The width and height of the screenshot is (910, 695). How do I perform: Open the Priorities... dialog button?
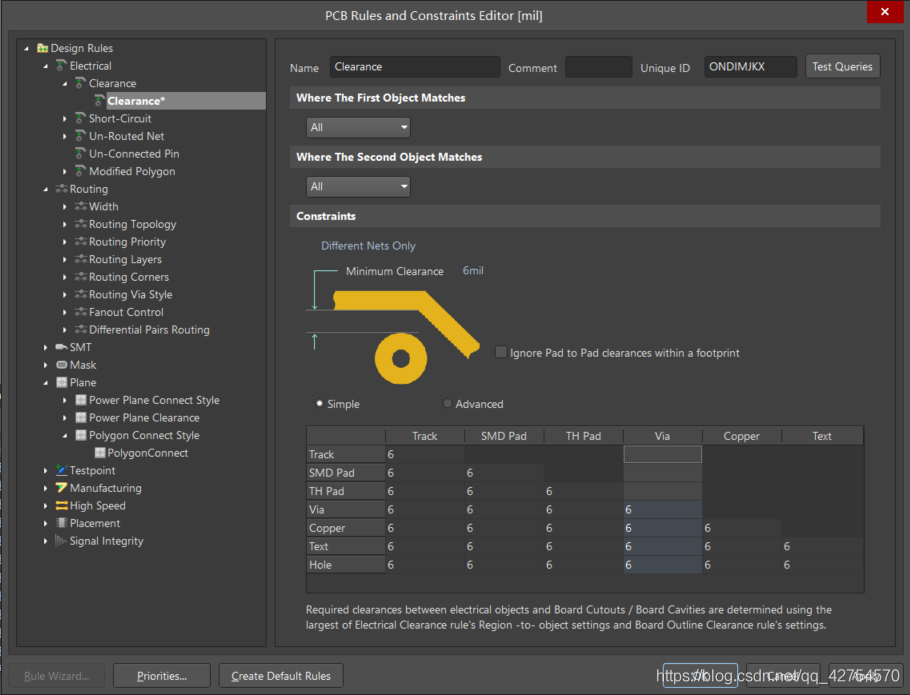pos(162,676)
